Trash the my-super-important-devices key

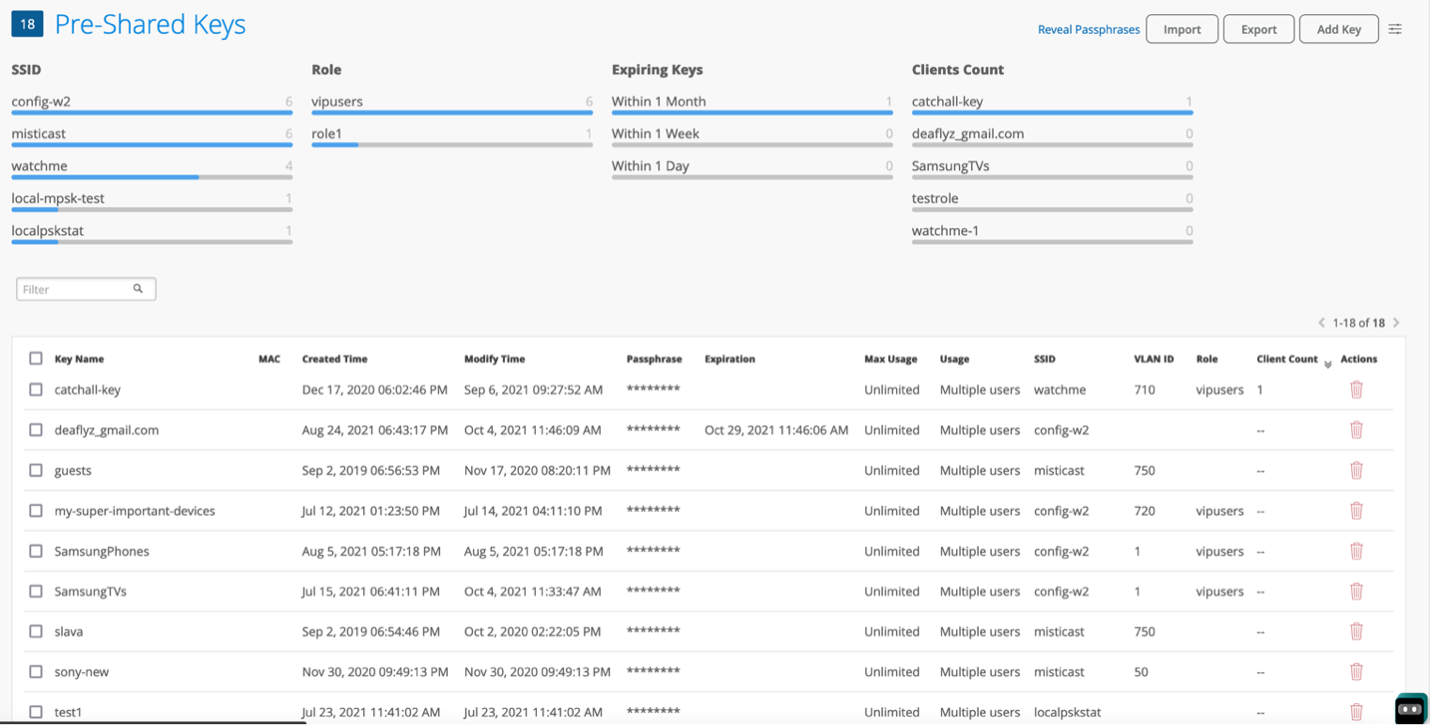coord(1356,511)
